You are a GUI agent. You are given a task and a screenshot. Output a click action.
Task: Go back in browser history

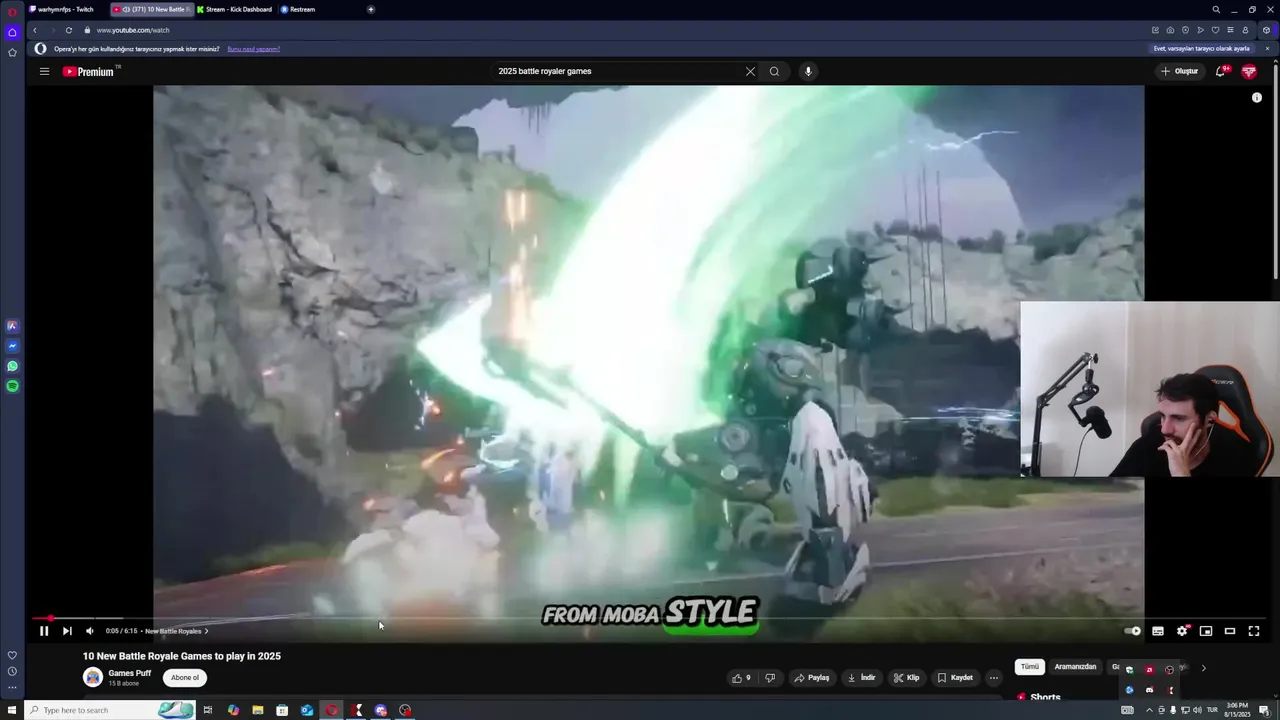click(x=35, y=30)
